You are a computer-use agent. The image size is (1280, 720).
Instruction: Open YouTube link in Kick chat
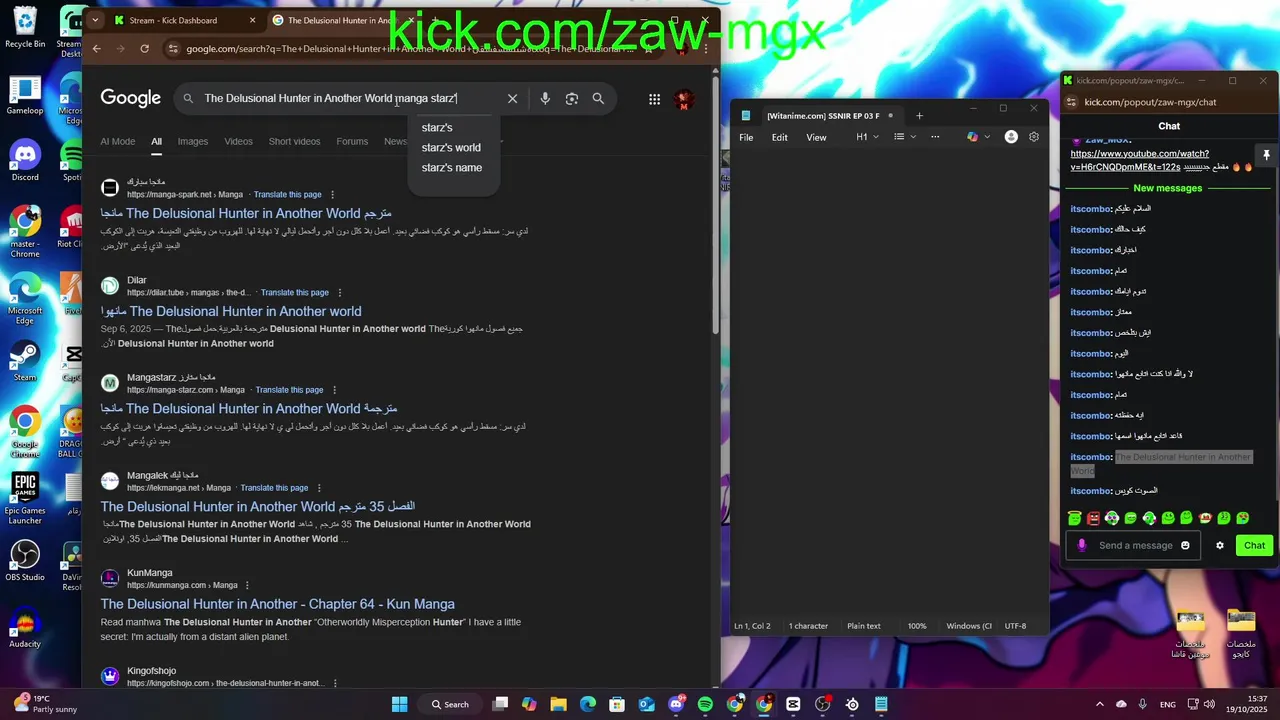[1140, 160]
